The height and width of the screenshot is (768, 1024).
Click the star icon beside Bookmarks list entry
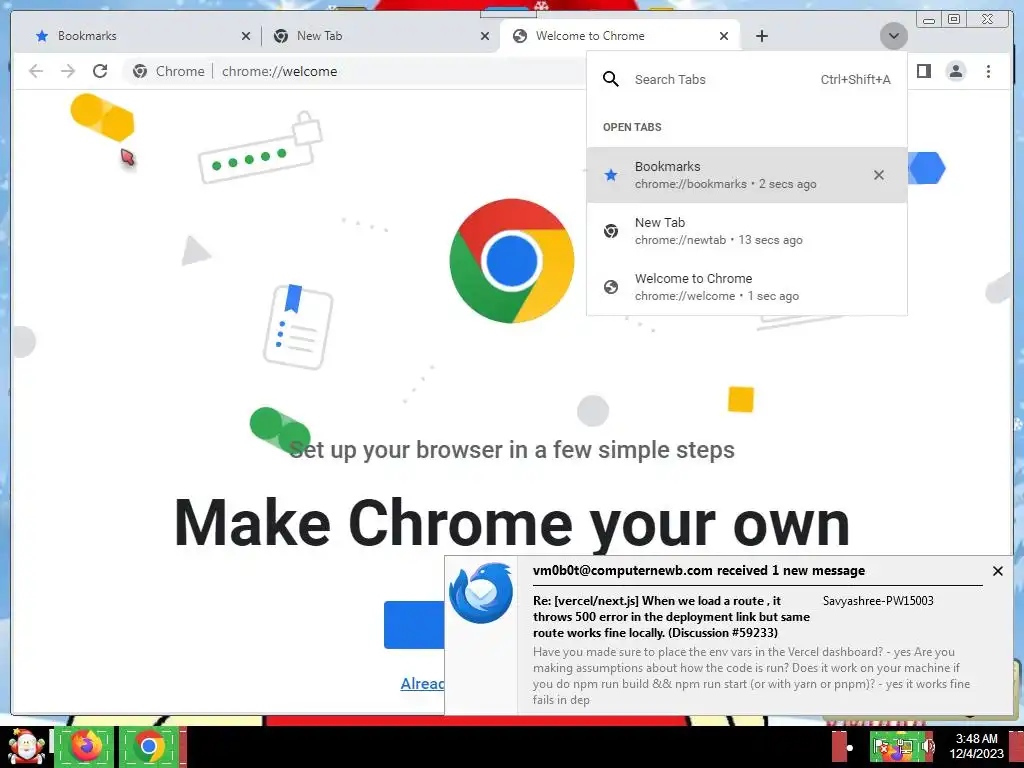pyautogui.click(x=611, y=175)
